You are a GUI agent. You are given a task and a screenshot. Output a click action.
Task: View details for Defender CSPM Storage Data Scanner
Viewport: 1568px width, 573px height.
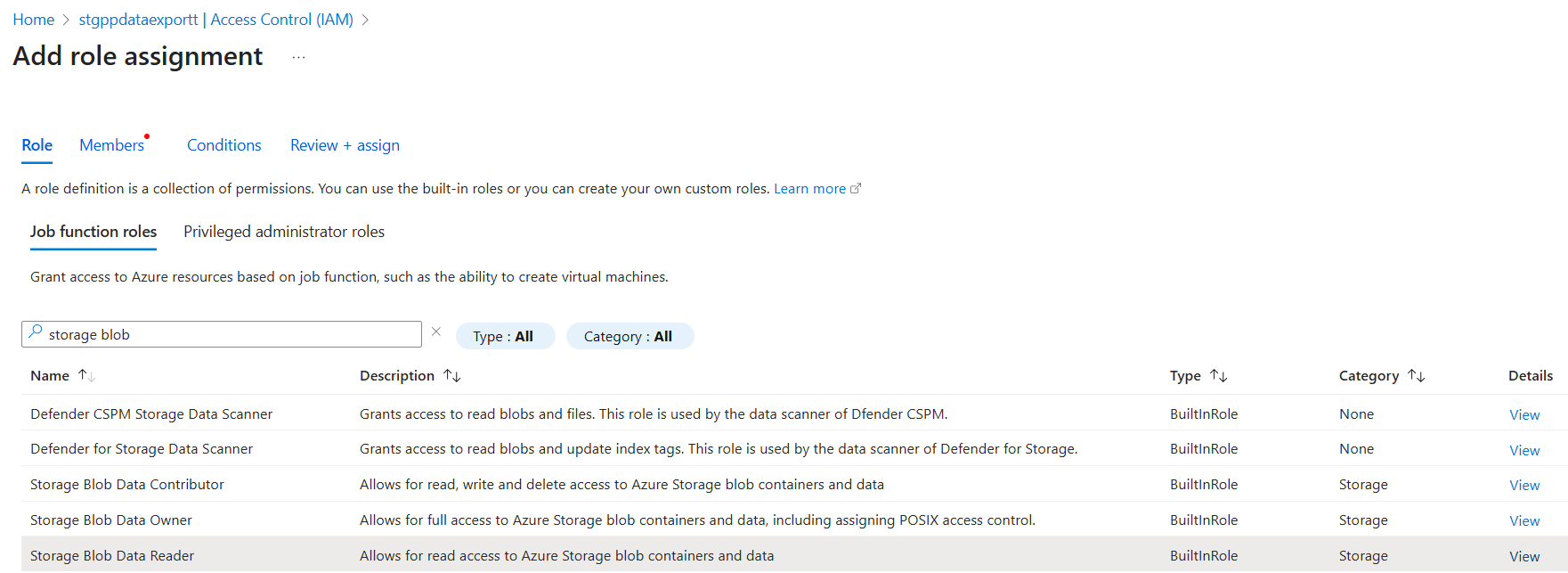1524,414
